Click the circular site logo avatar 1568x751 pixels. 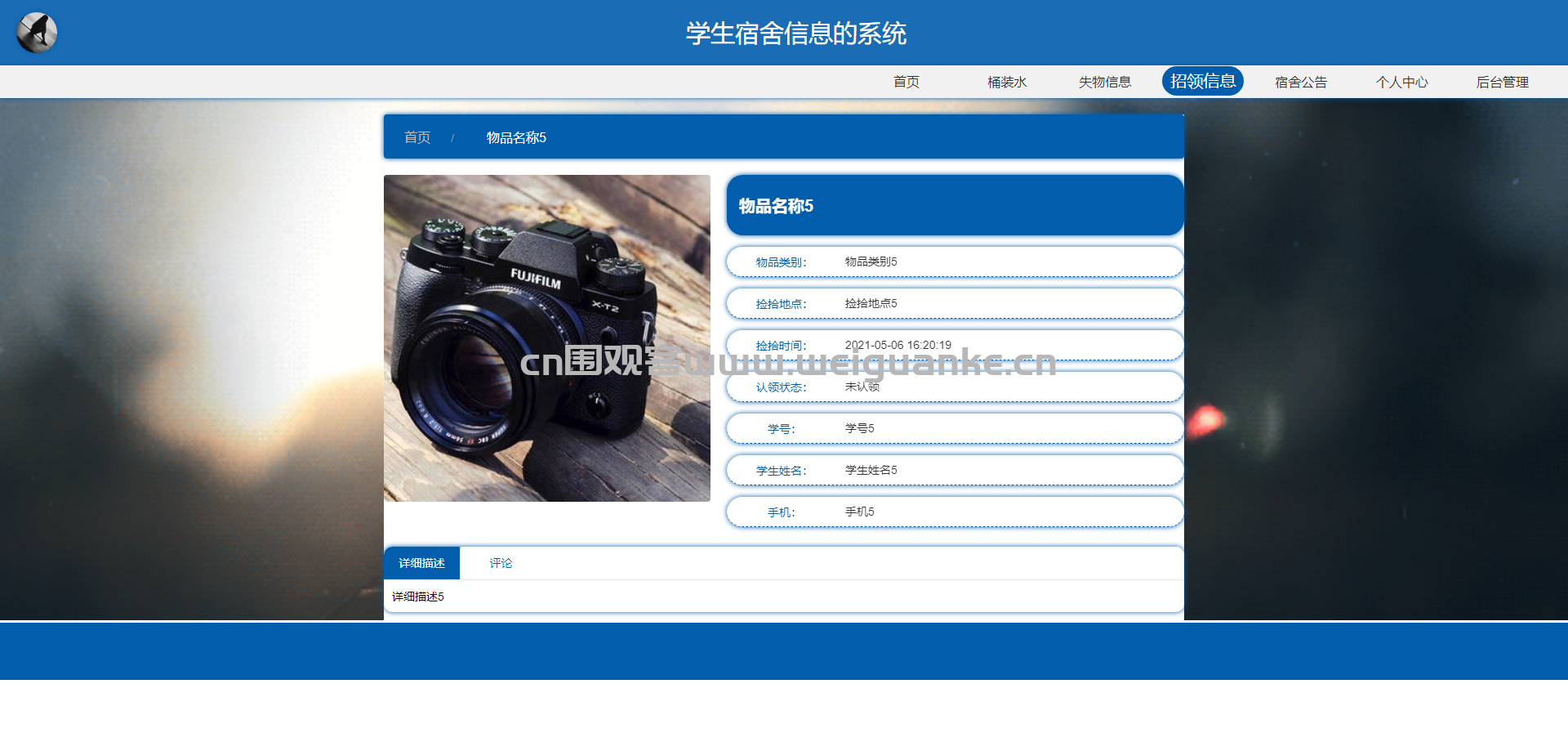[37, 33]
